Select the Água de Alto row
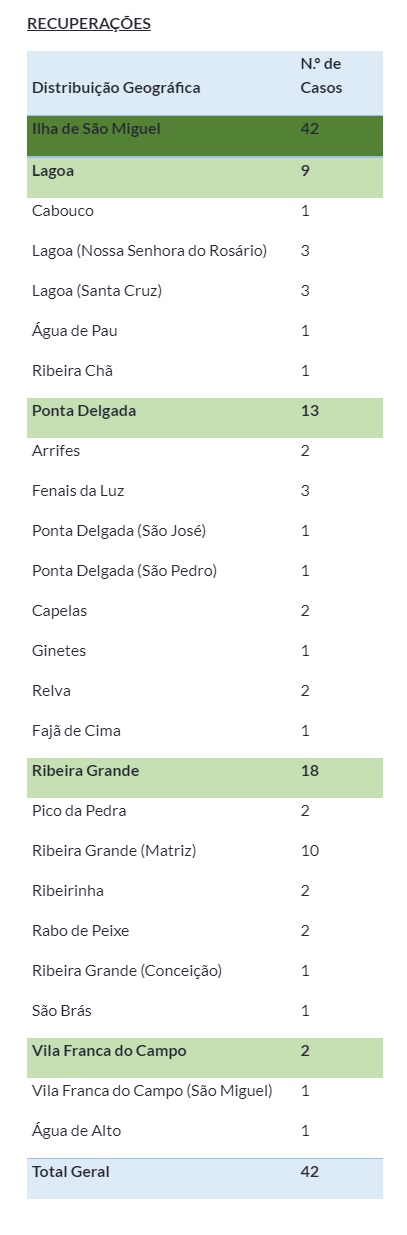The width and height of the screenshot is (407, 1235). coord(205,1131)
